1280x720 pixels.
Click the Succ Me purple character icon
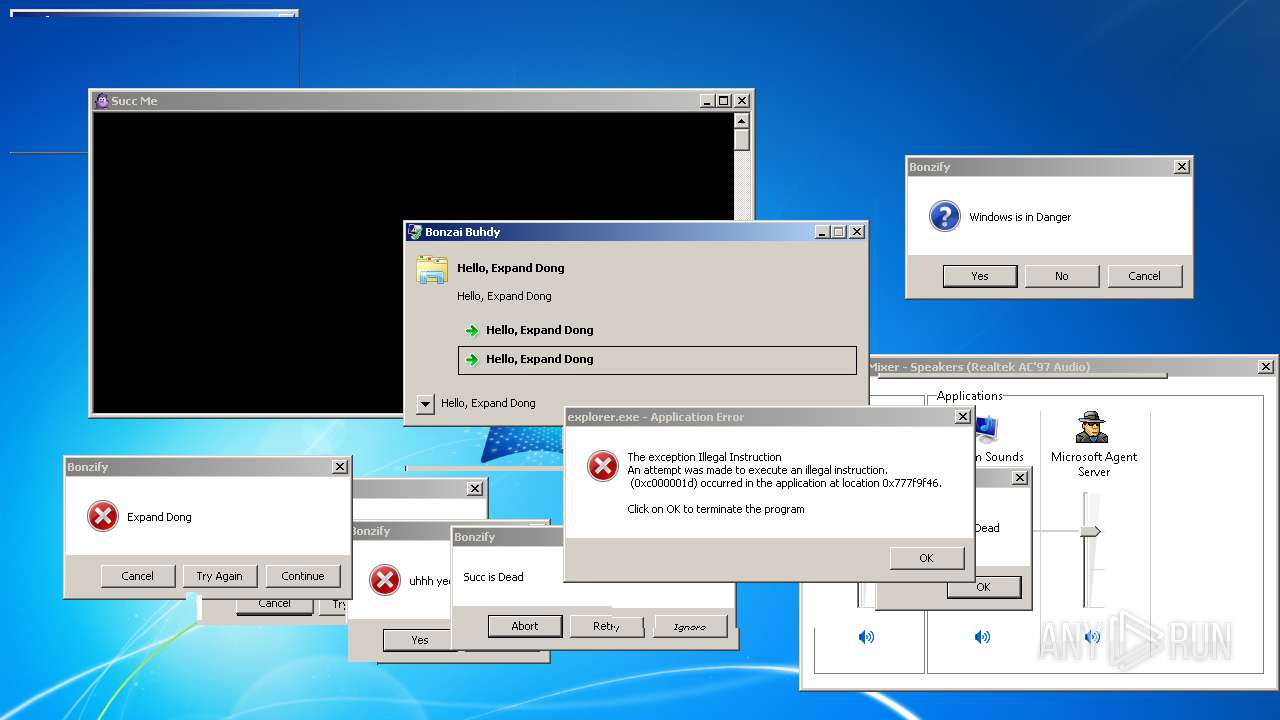pos(101,101)
